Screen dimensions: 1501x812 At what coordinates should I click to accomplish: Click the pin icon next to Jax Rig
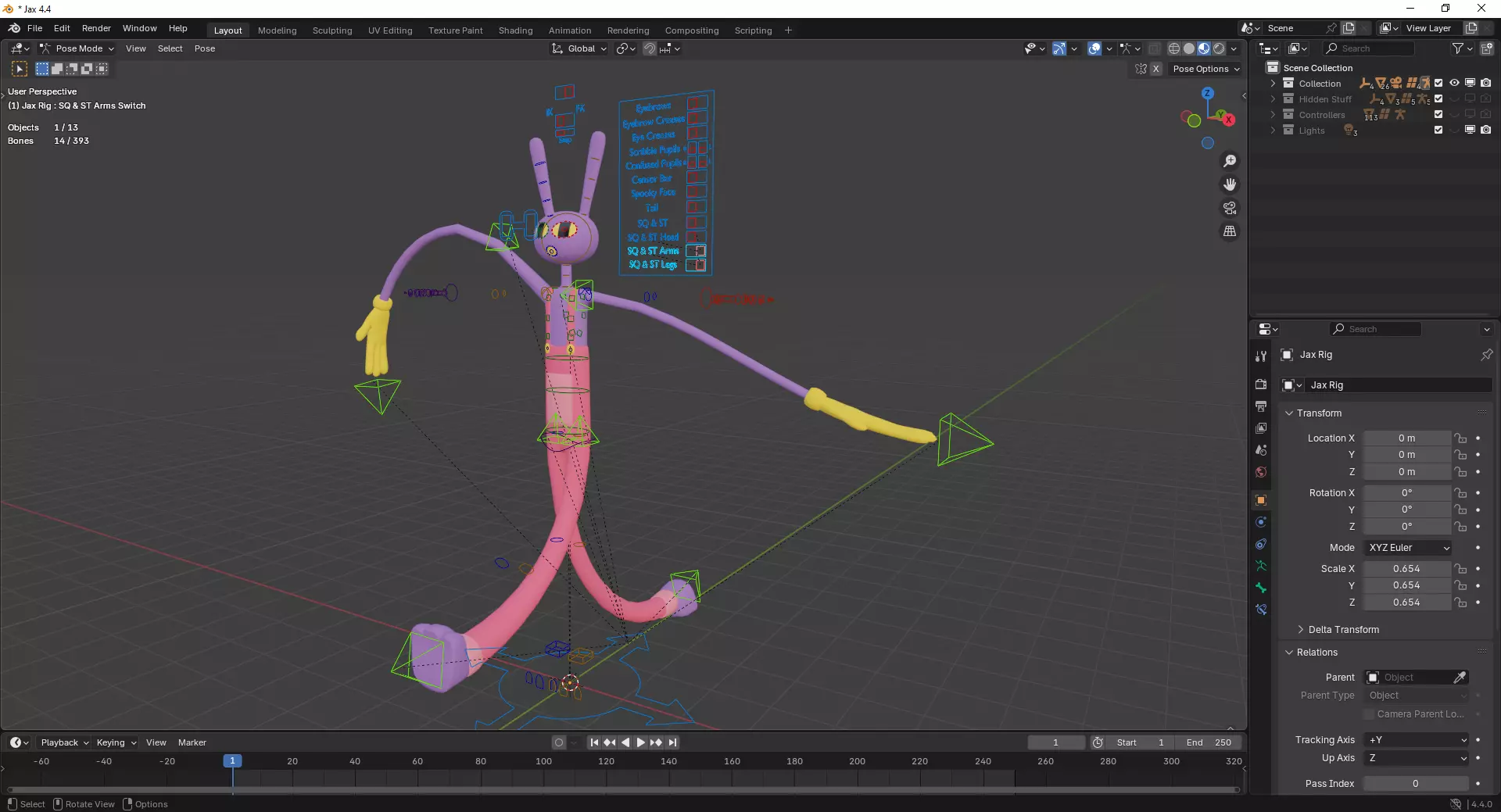click(1486, 355)
